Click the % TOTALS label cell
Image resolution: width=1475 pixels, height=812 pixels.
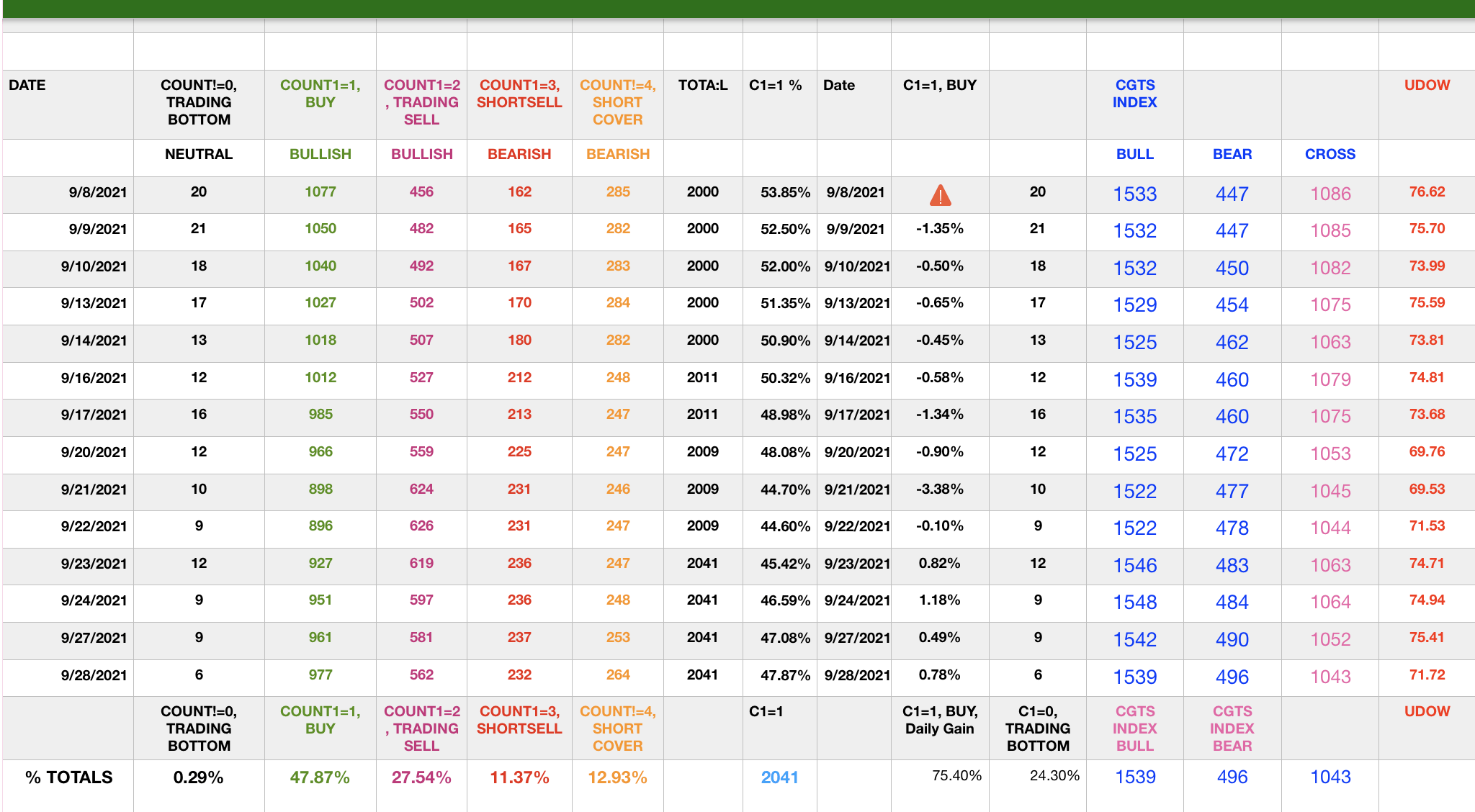coord(69,777)
